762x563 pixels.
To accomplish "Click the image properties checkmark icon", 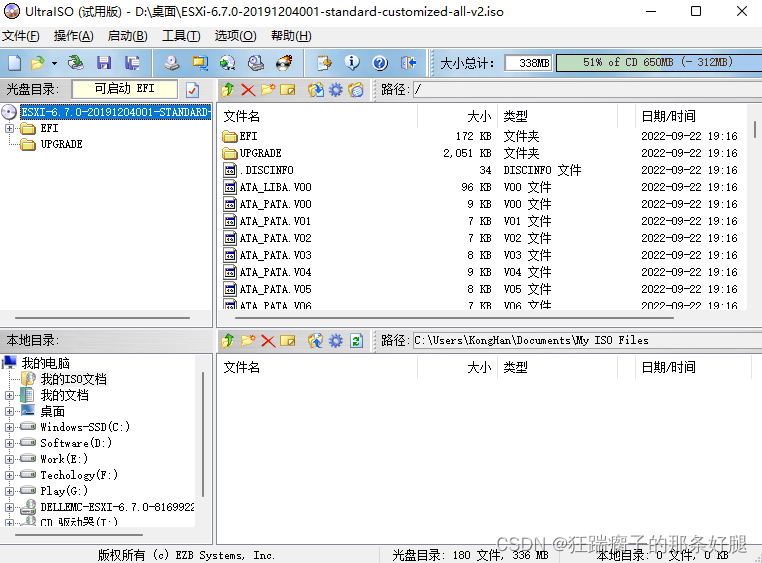I will [x=192, y=89].
